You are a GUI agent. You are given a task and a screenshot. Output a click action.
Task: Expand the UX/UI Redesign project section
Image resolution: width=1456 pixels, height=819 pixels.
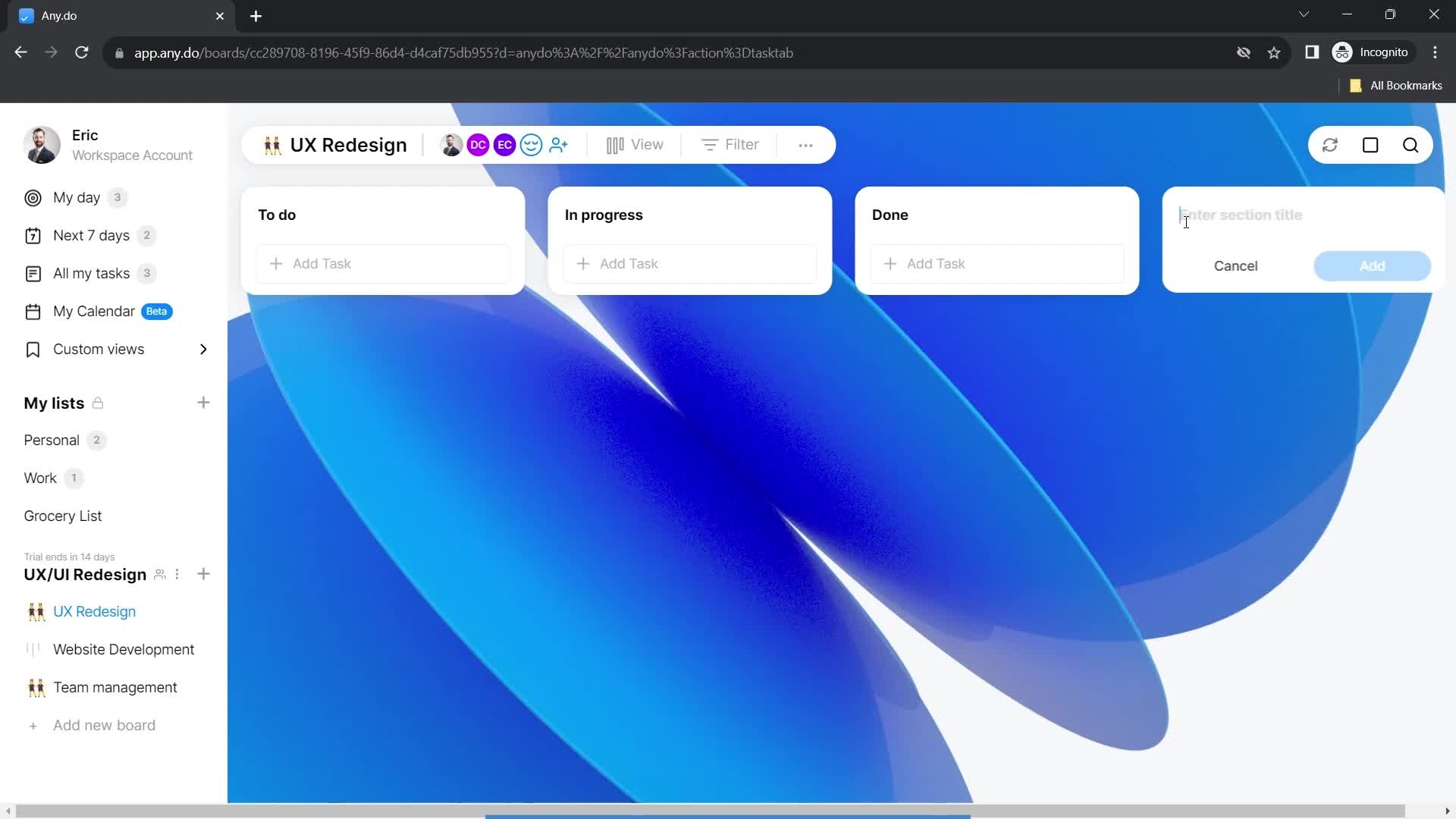85,573
